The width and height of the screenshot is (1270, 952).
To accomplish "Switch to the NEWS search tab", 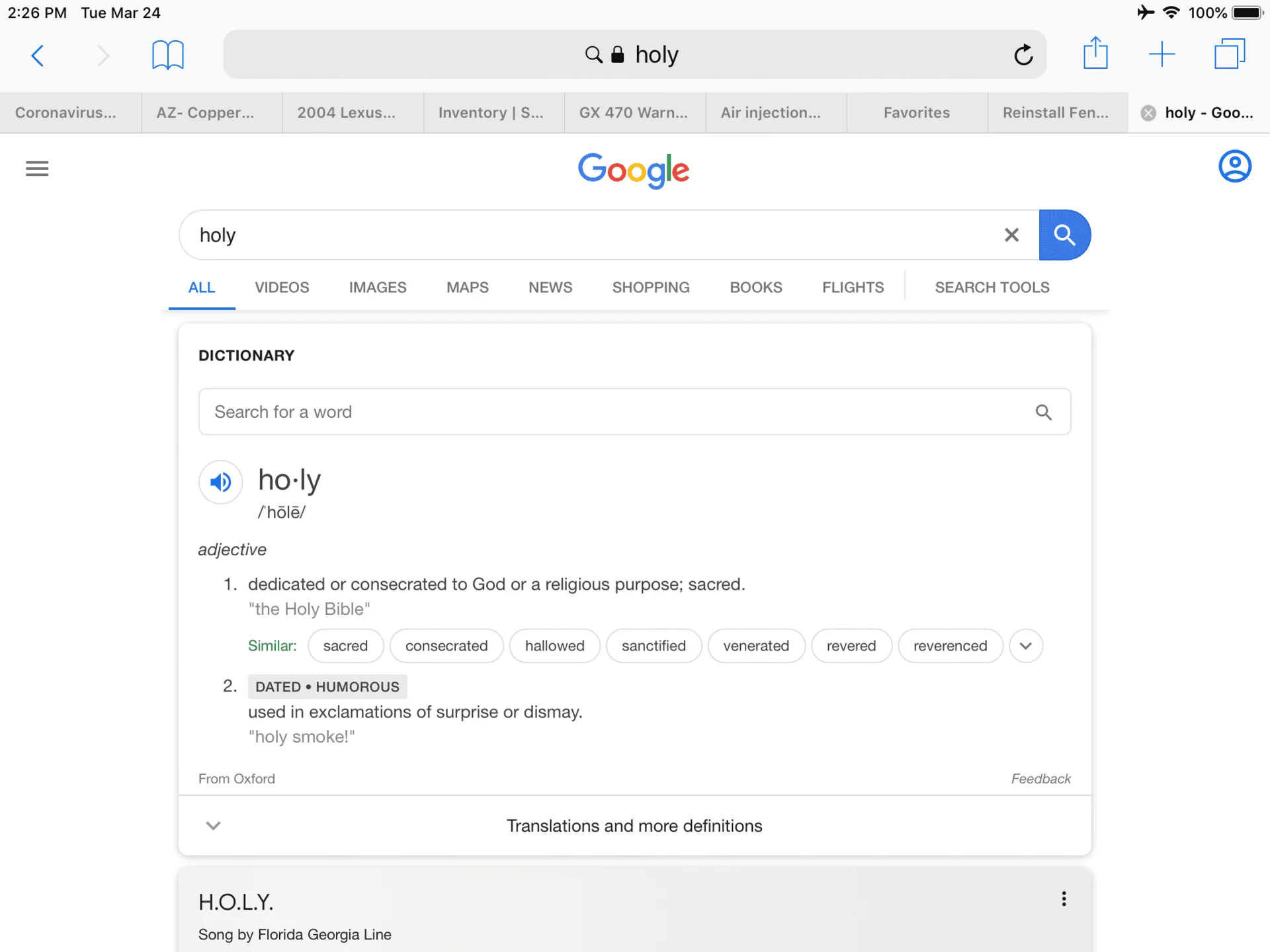I will pyautogui.click(x=550, y=288).
